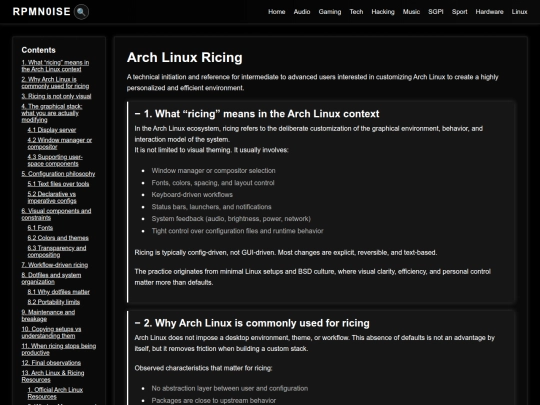Screen dimensions: 540x405
Task: Click paragraph Ricing is typically config-driven
Action: point(285,252)
